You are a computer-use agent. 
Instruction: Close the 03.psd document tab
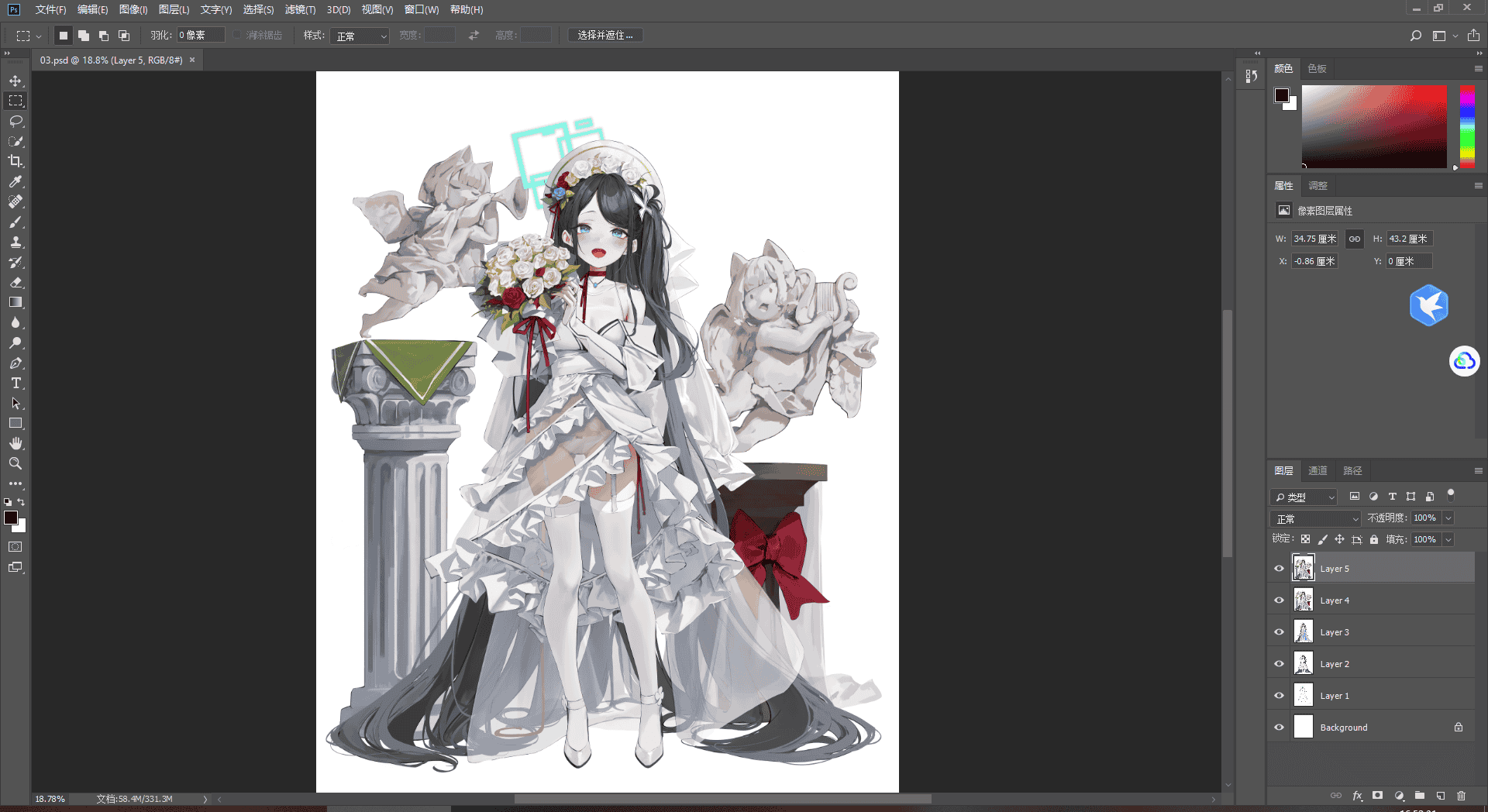[x=192, y=60]
